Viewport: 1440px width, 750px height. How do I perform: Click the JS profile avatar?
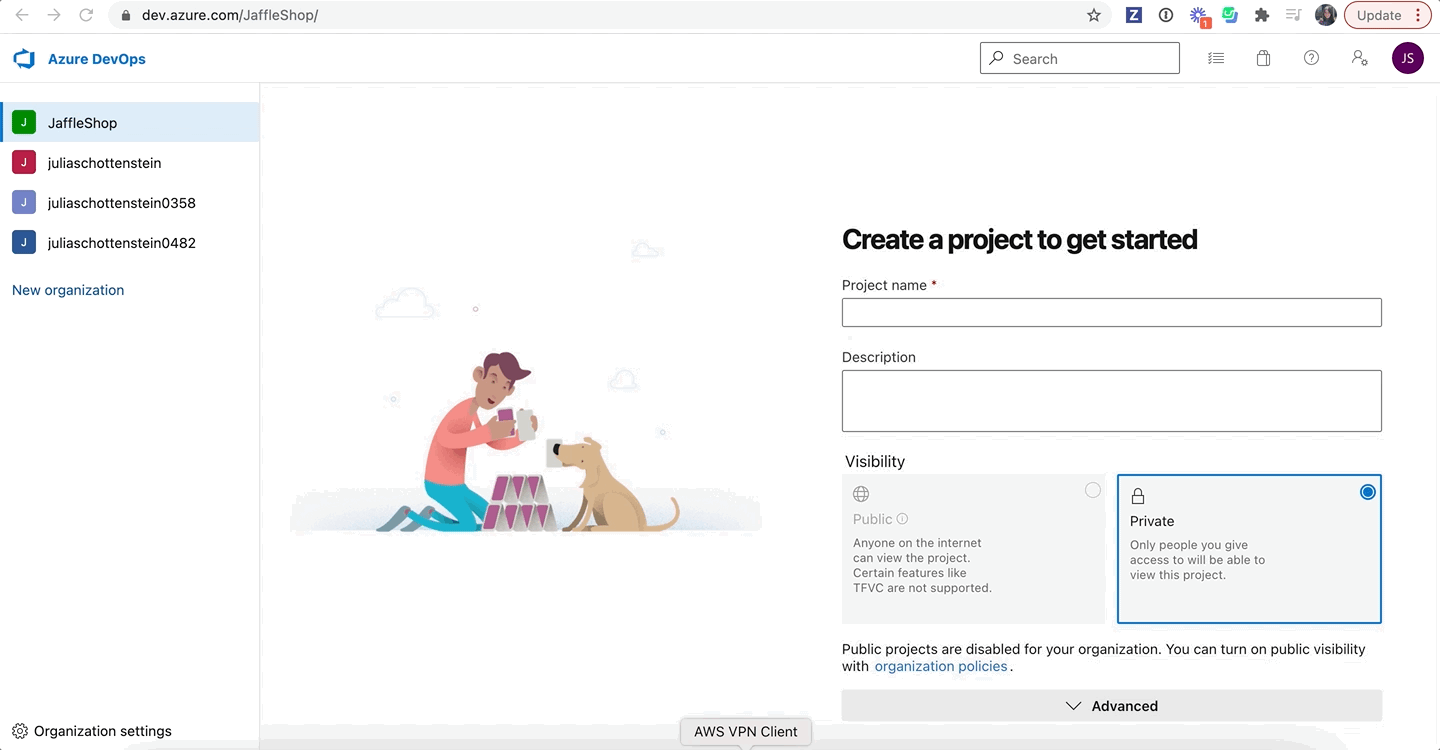1408,58
